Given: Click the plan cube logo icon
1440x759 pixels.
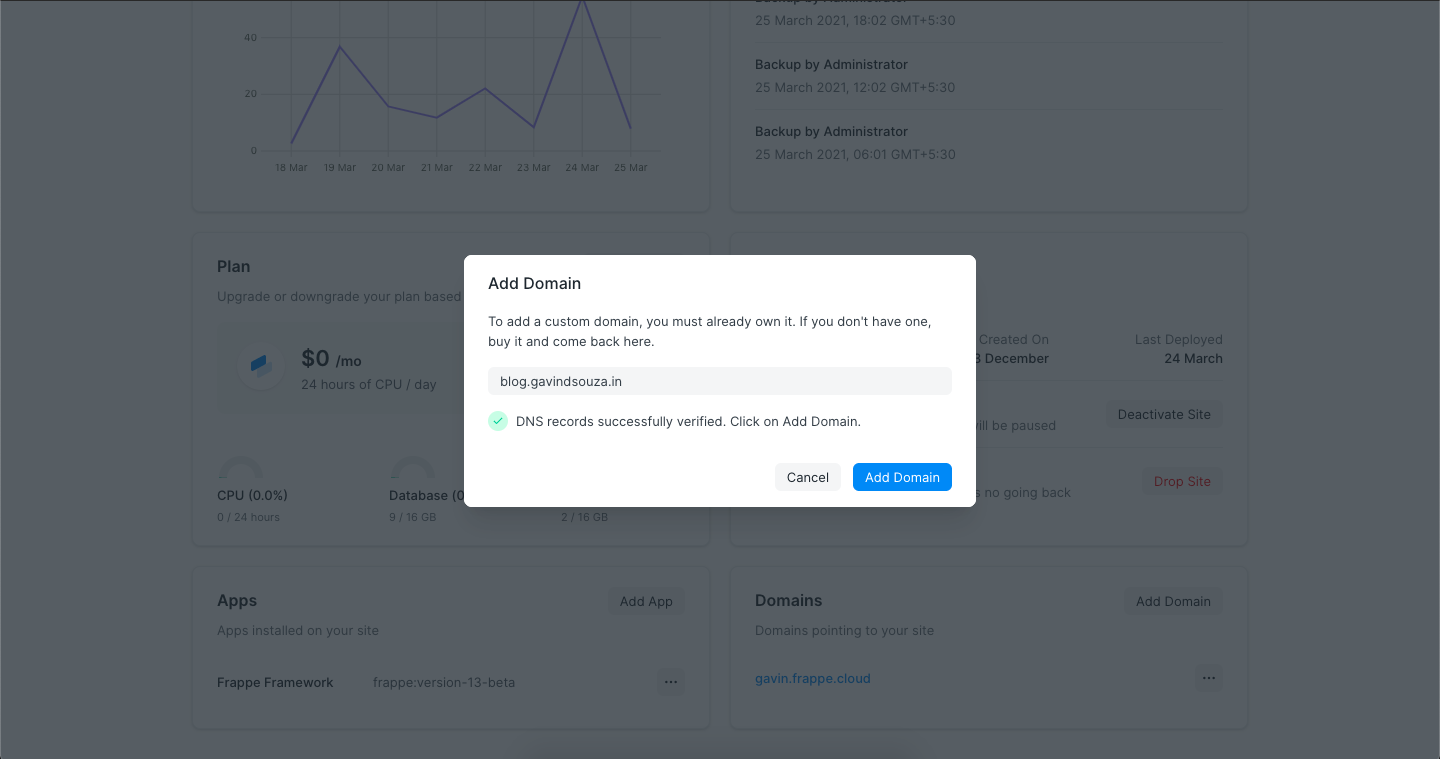Looking at the screenshot, I should tap(260, 367).
